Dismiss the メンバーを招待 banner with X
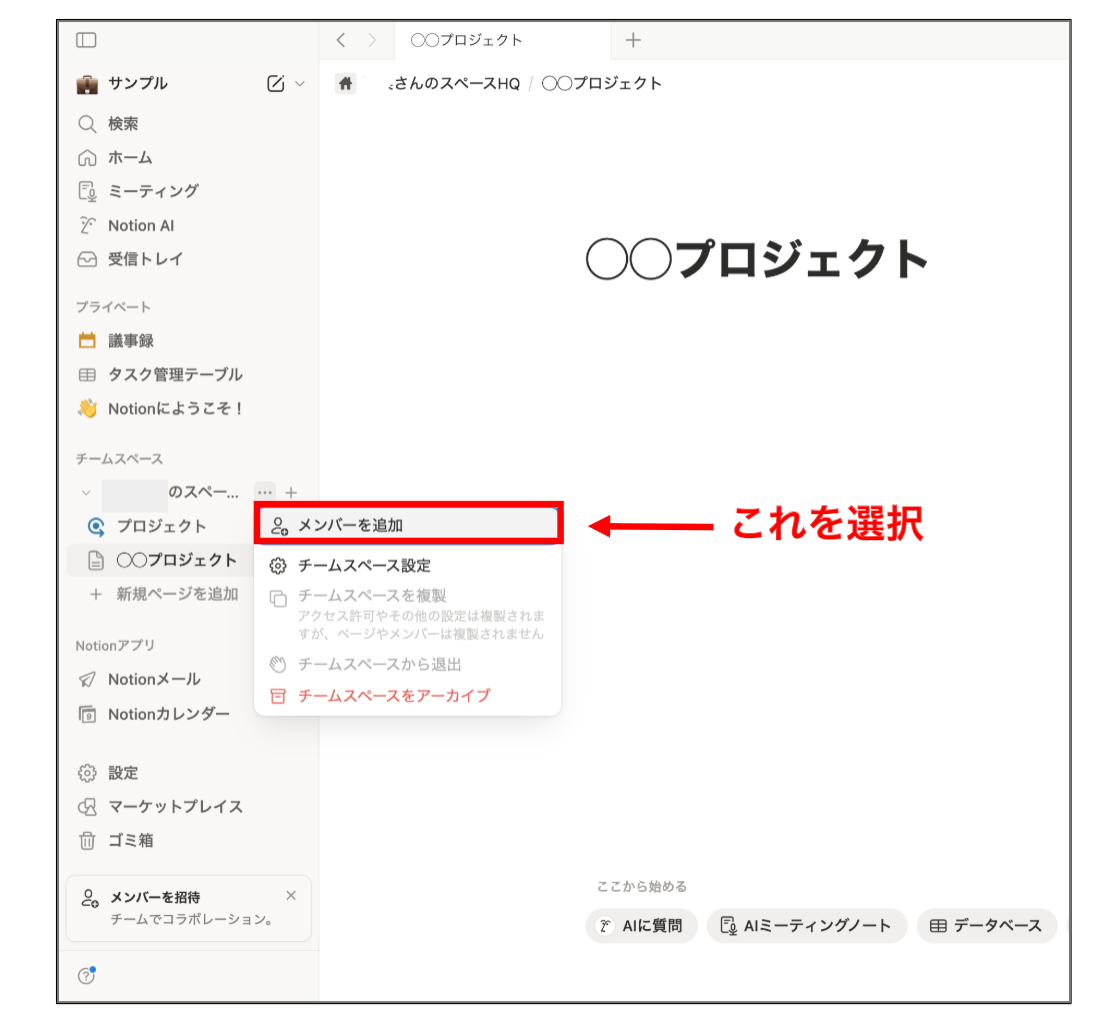 click(291, 895)
